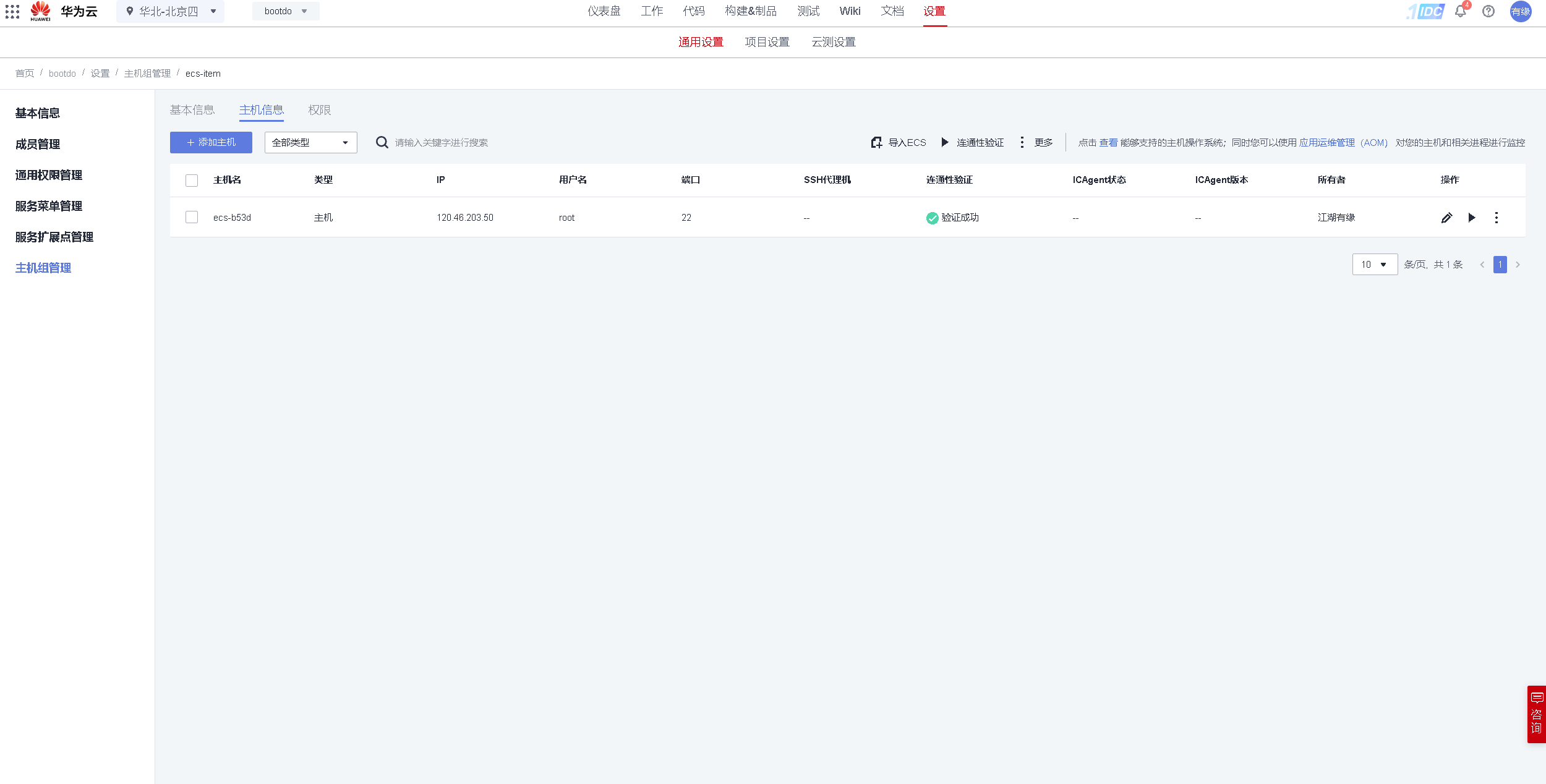1546x784 pixels.
Task: Run connectivity check on ecs-b53d row
Action: (1472, 218)
